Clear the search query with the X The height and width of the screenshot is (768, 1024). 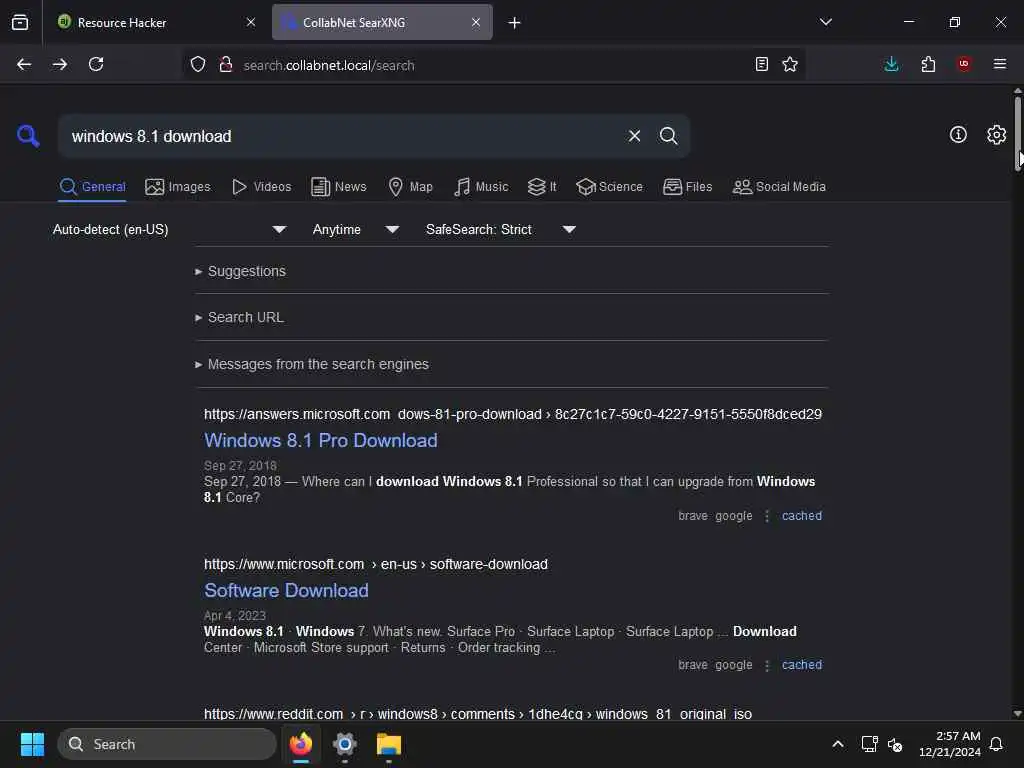coord(634,136)
